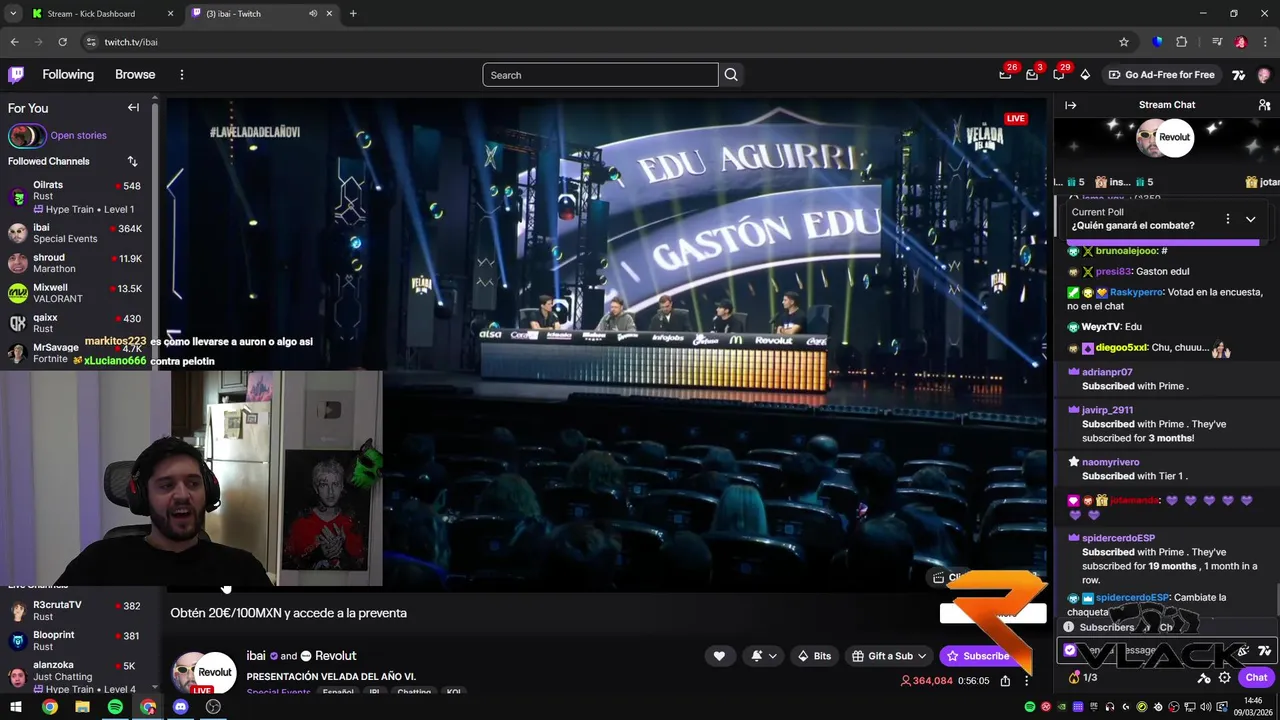Open the Get Bits diamond icon in top bar
1280x720 pixels.
point(1085,75)
